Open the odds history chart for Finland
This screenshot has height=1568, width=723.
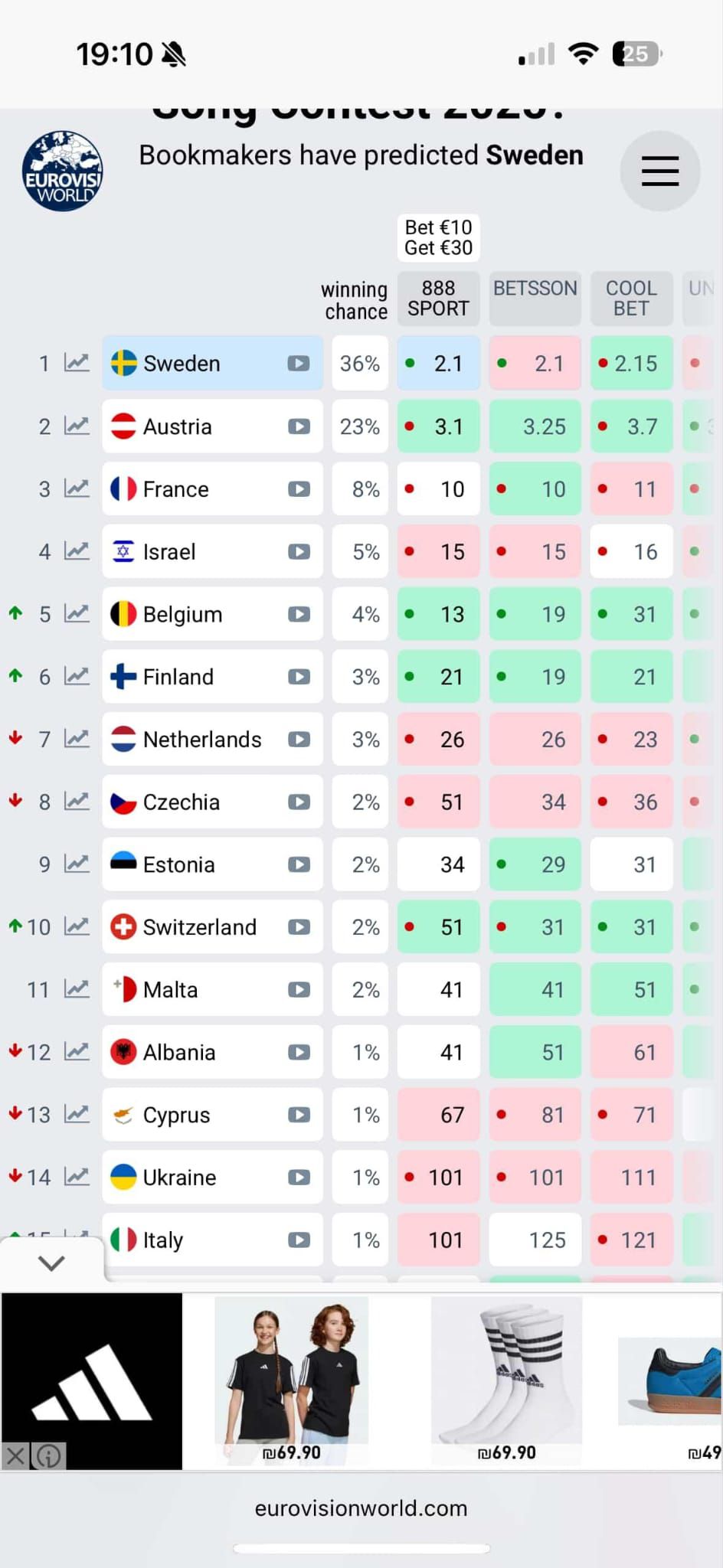point(77,676)
